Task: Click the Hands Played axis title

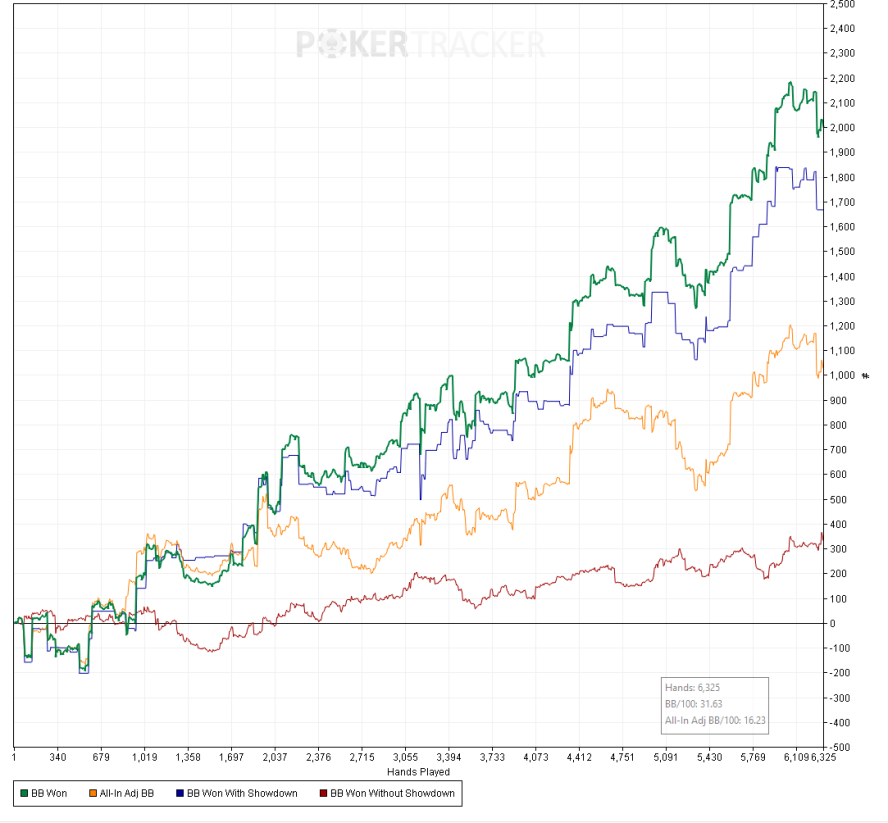Action: coord(418,771)
